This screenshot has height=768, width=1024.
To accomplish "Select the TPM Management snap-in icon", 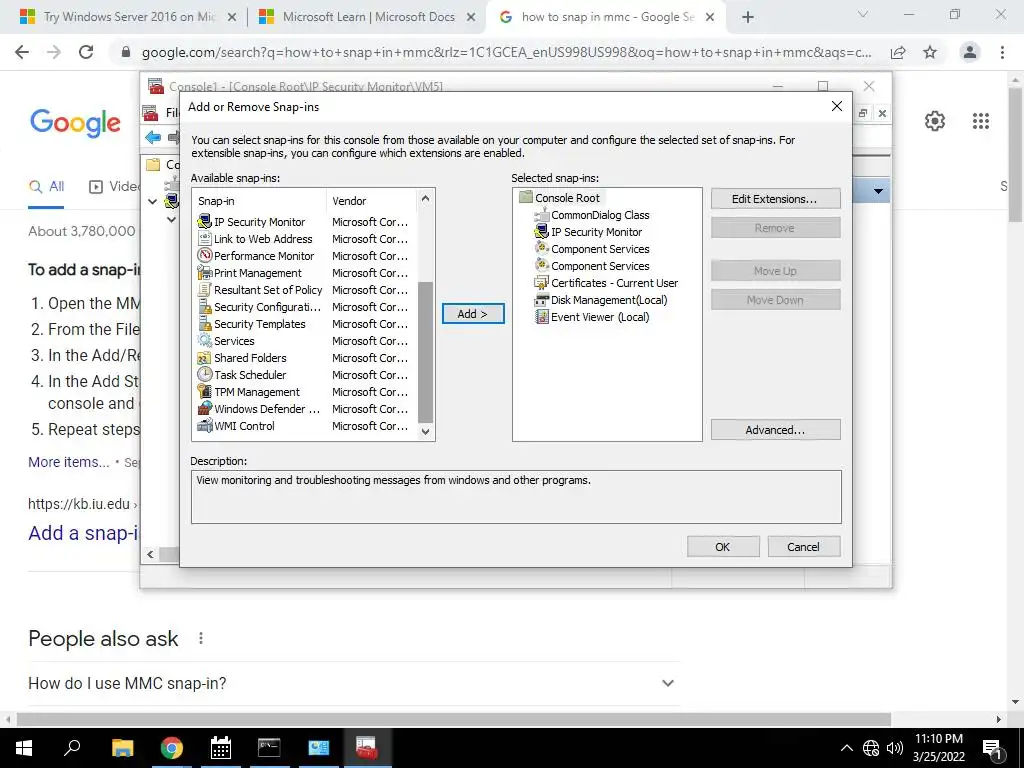I will pyautogui.click(x=204, y=392).
